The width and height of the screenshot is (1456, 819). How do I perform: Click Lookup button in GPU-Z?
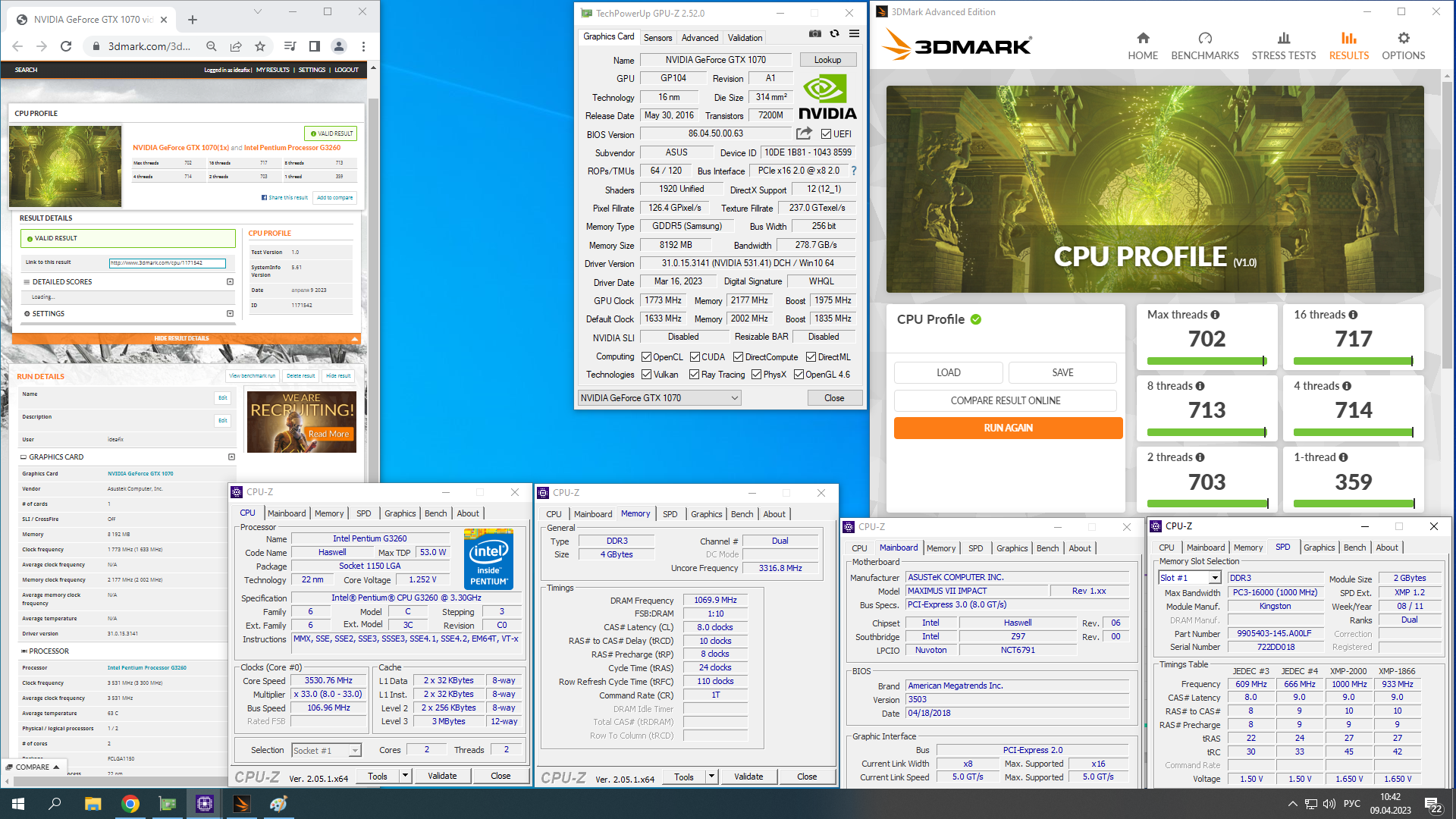tap(827, 60)
